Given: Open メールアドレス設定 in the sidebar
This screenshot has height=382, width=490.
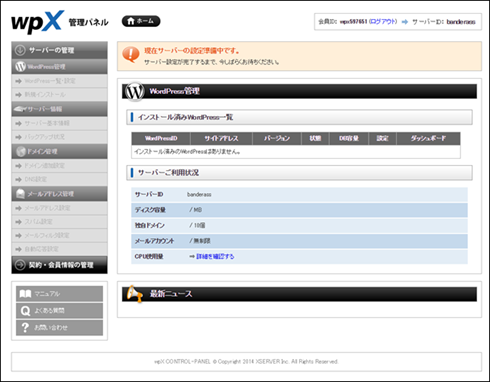Looking at the screenshot, I should coord(59,208).
